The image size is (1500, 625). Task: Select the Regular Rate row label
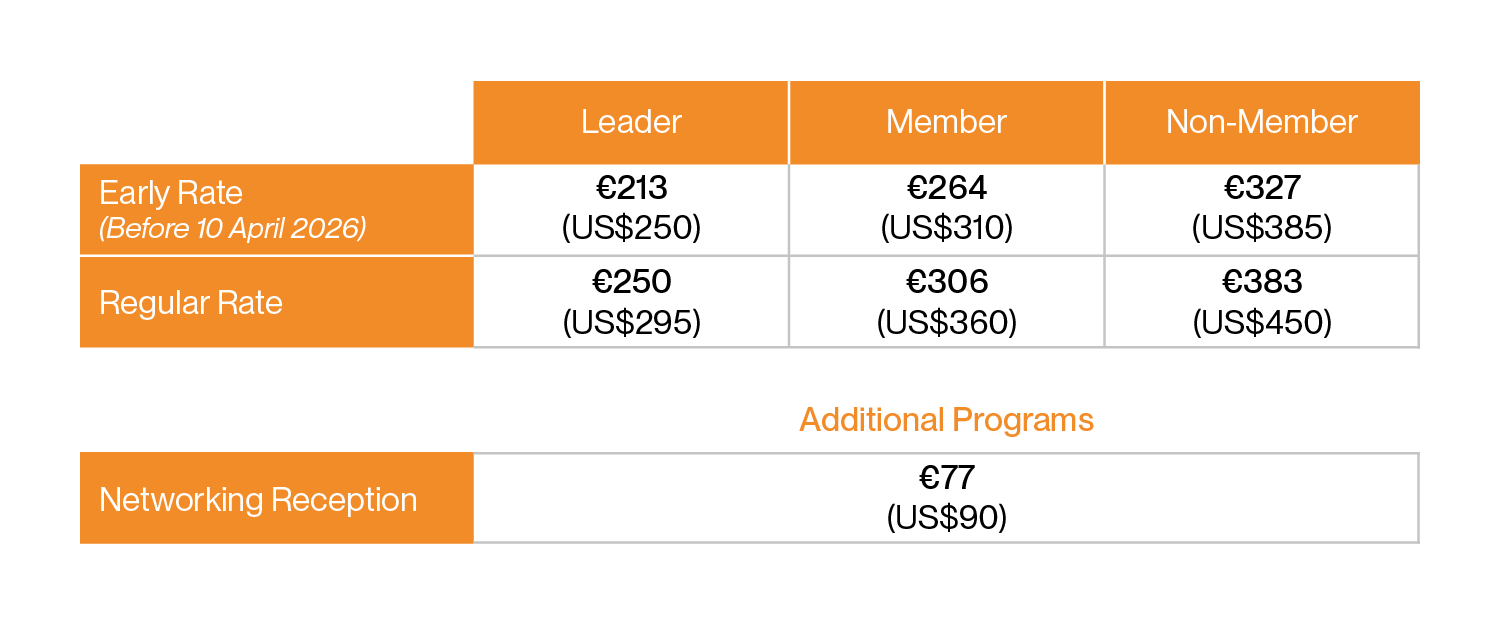191,302
